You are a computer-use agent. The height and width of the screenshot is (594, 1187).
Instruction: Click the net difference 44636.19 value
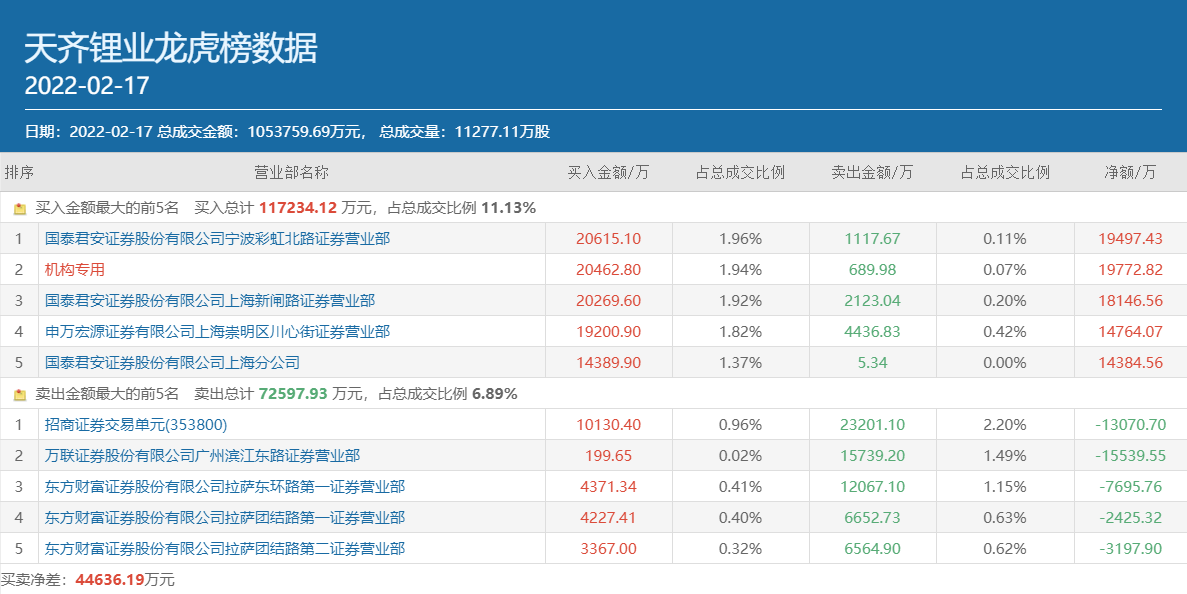click(x=109, y=580)
